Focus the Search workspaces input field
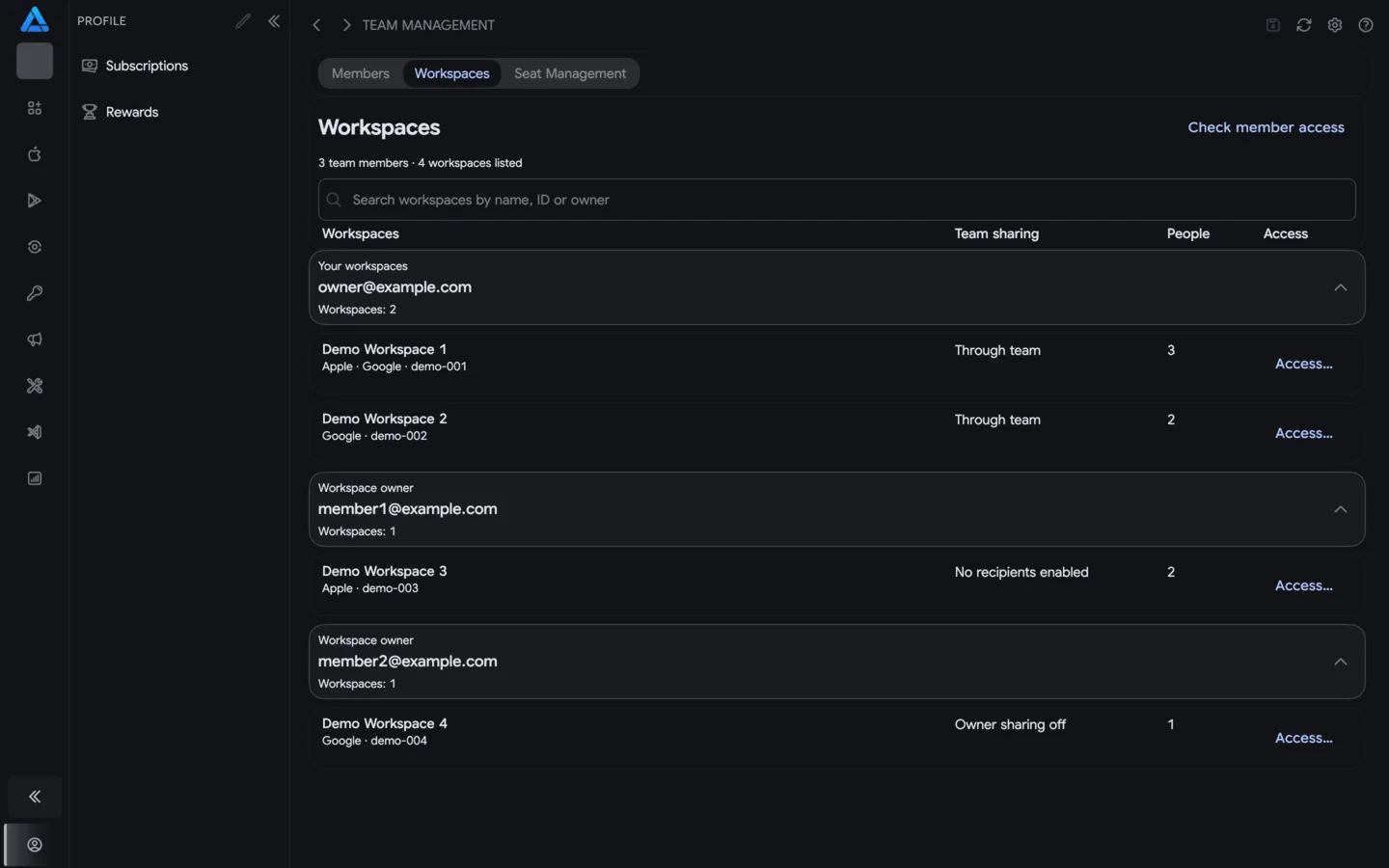Screen dimensions: 1389x868 pyautogui.click(x=836, y=200)
